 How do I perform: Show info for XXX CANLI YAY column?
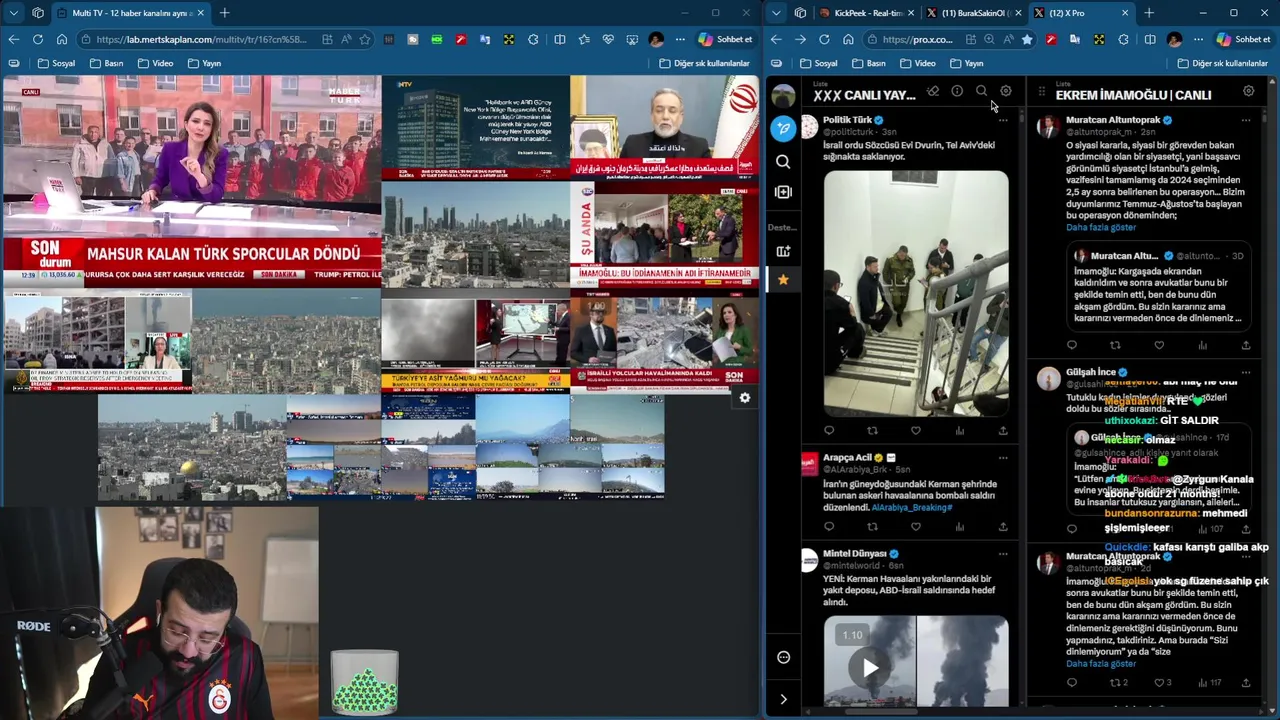click(x=957, y=91)
